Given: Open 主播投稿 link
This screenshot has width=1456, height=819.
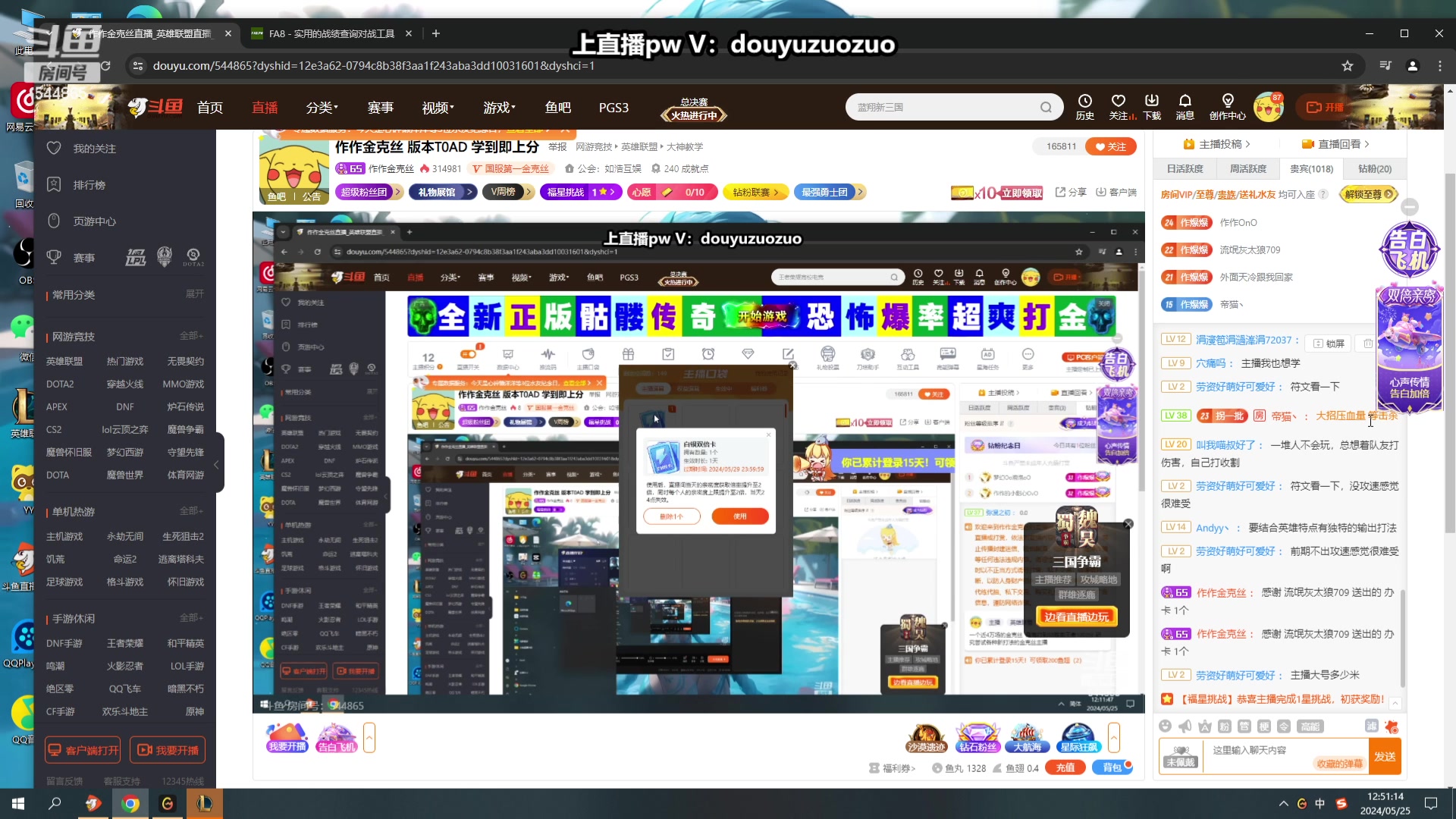Looking at the screenshot, I should pos(1216,144).
